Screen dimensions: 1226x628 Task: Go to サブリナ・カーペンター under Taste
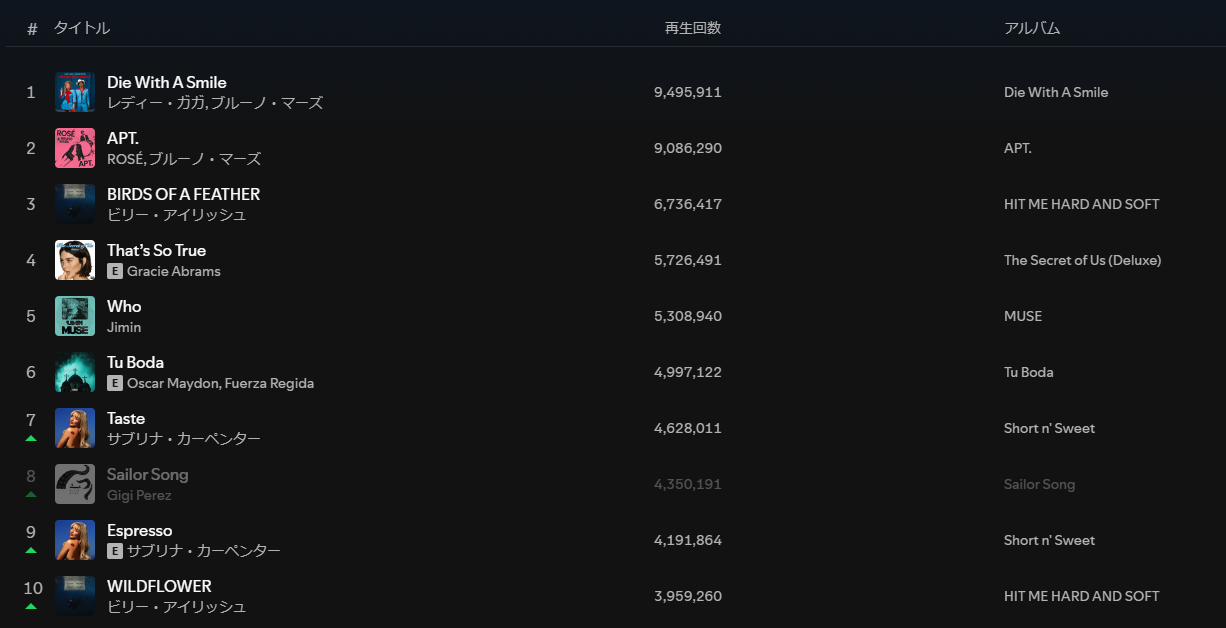[x=184, y=439]
